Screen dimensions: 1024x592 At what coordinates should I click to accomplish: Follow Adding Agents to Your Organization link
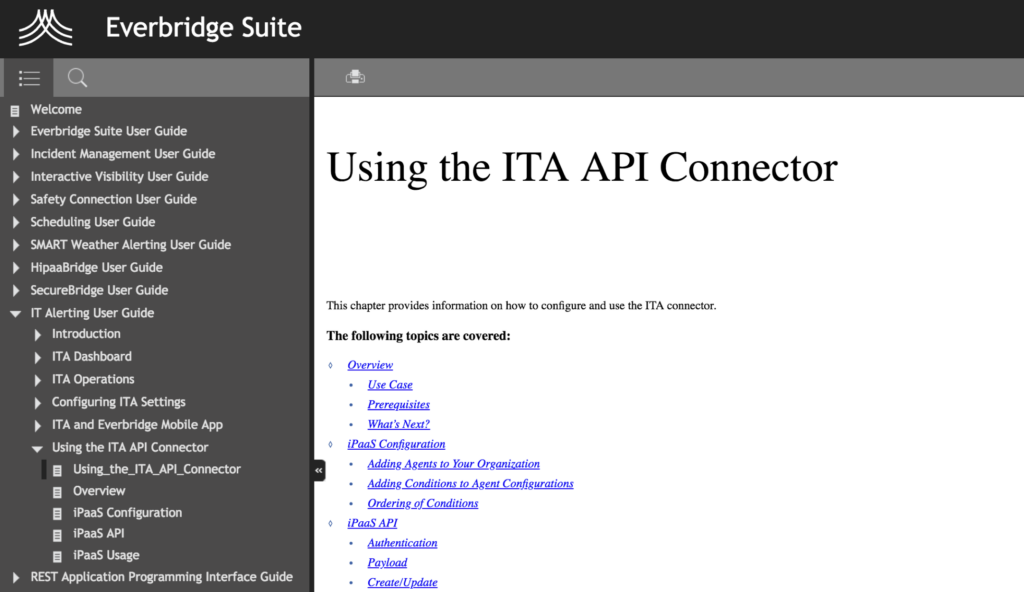[454, 463]
